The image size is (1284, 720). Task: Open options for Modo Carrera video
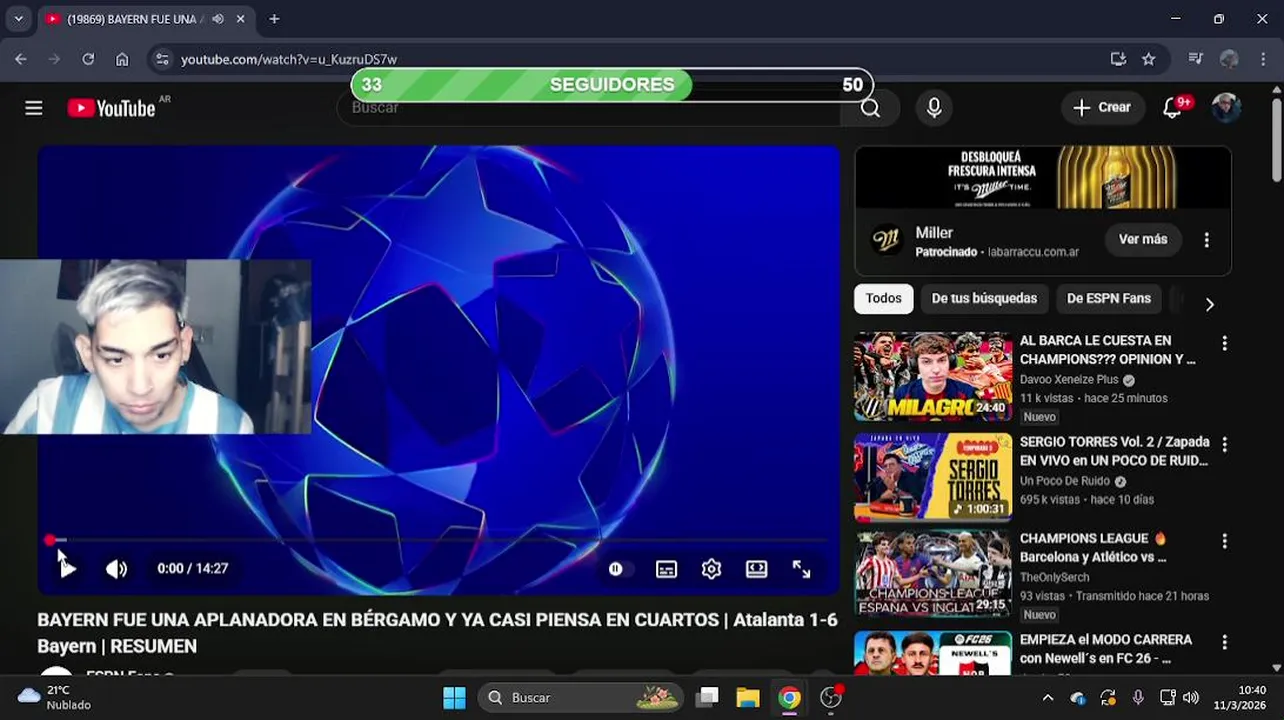click(1224, 642)
